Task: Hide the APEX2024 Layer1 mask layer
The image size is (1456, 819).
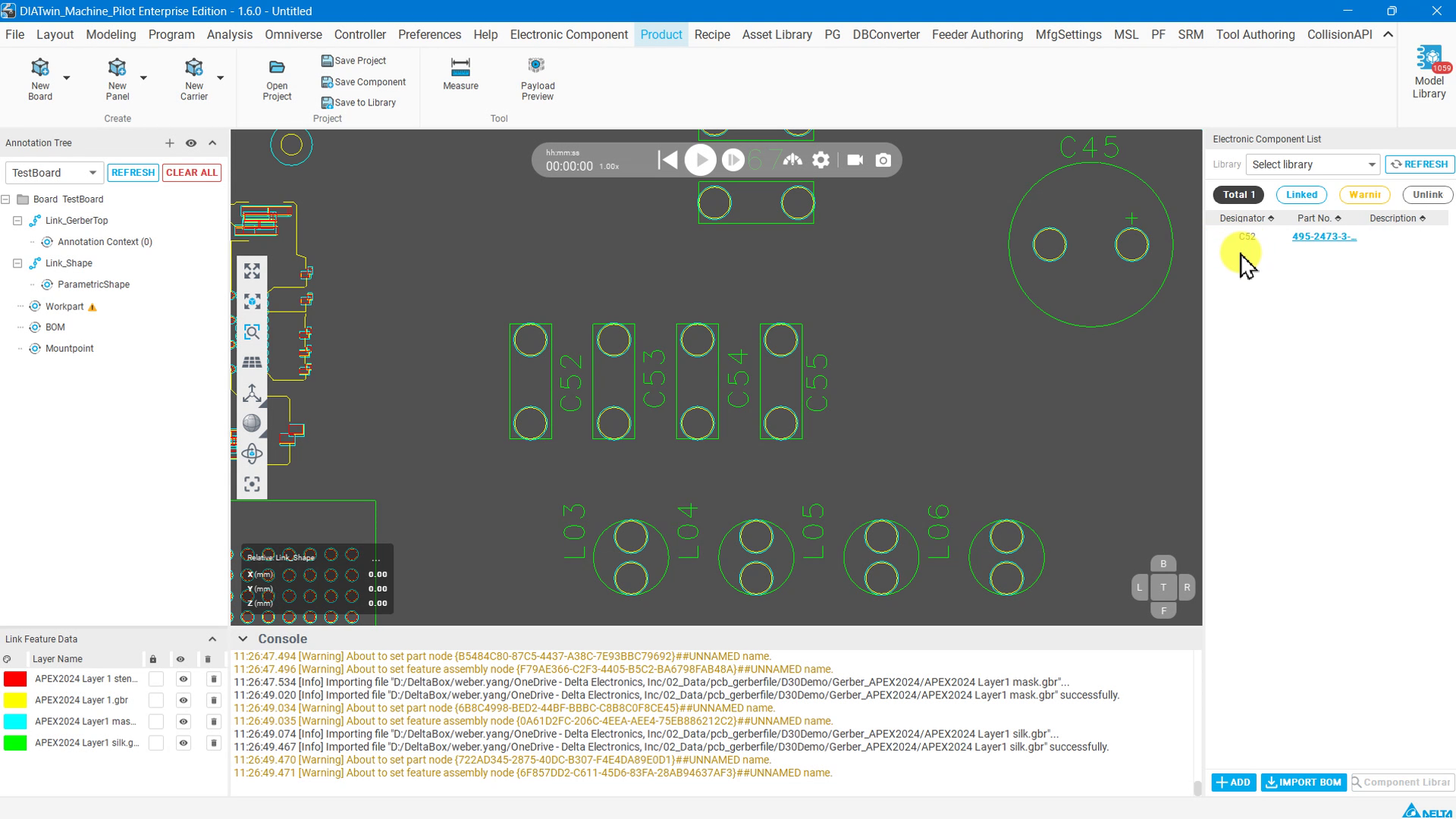Action: 183,721
